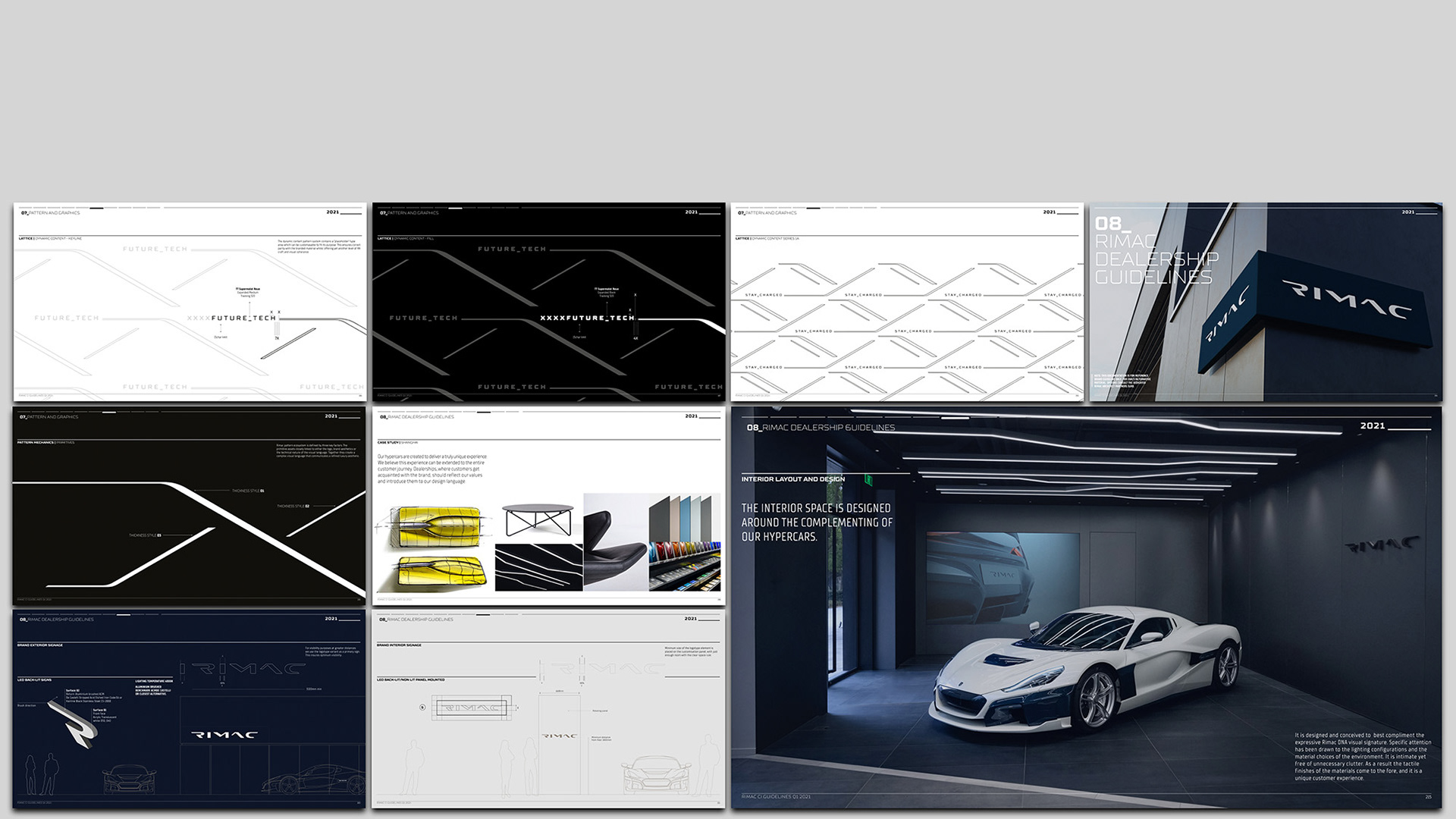The image size is (1456, 819).
Task: Open the white Lattice keyline FUTURE_TECH slide
Action: (190, 302)
